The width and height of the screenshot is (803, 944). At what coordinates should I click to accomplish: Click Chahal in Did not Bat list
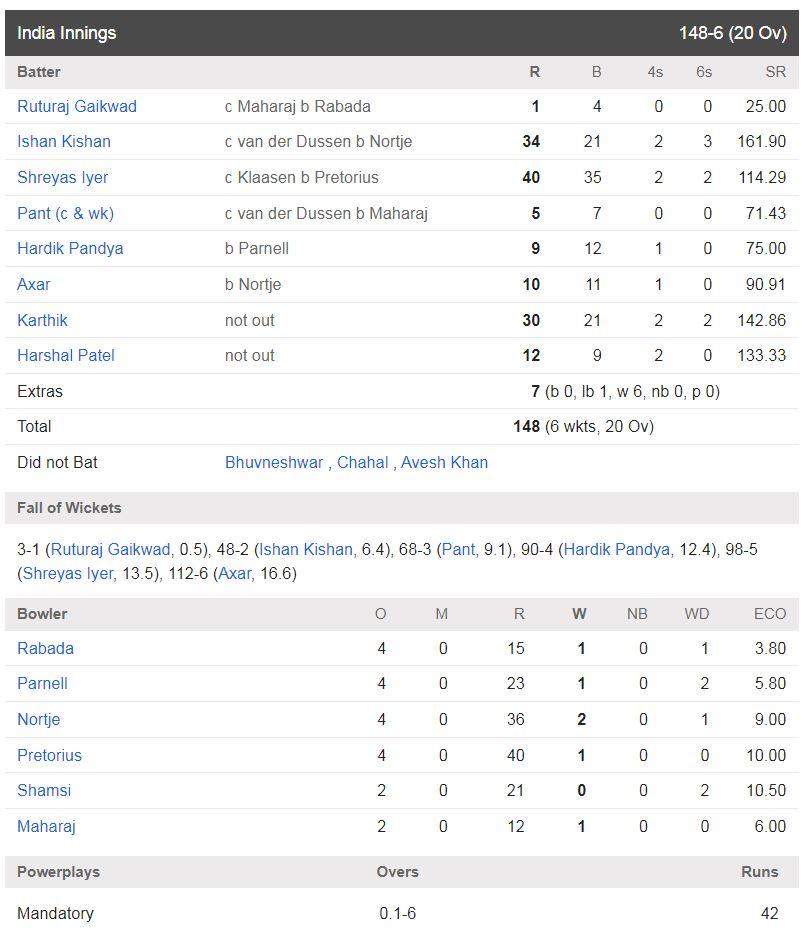tap(362, 462)
